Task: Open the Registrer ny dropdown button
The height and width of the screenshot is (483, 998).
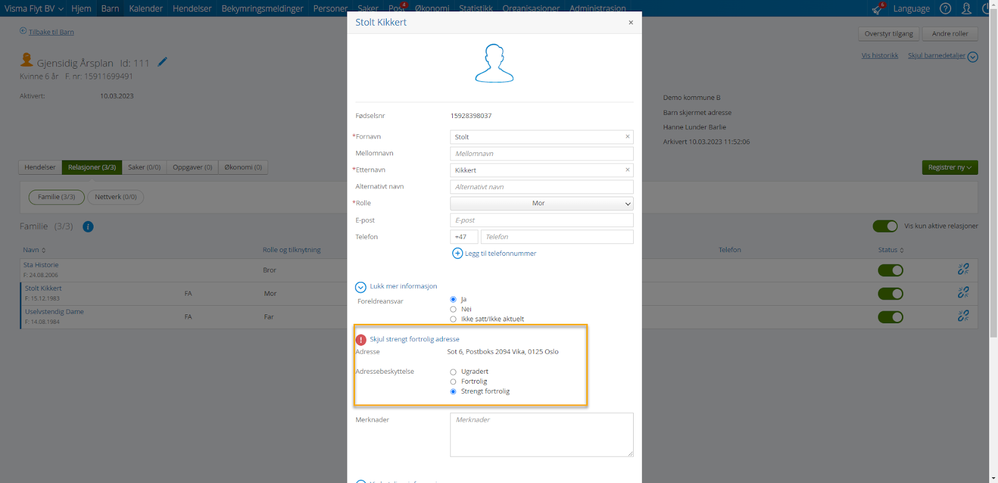Action: coord(950,167)
